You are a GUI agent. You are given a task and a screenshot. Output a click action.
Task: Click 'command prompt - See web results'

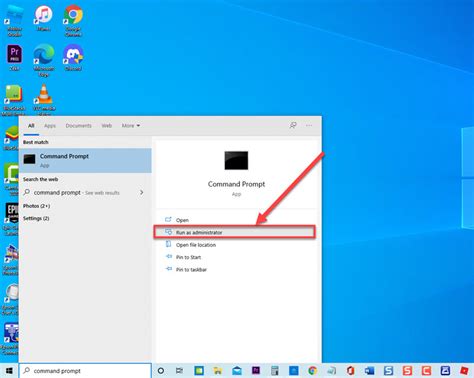click(77, 193)
